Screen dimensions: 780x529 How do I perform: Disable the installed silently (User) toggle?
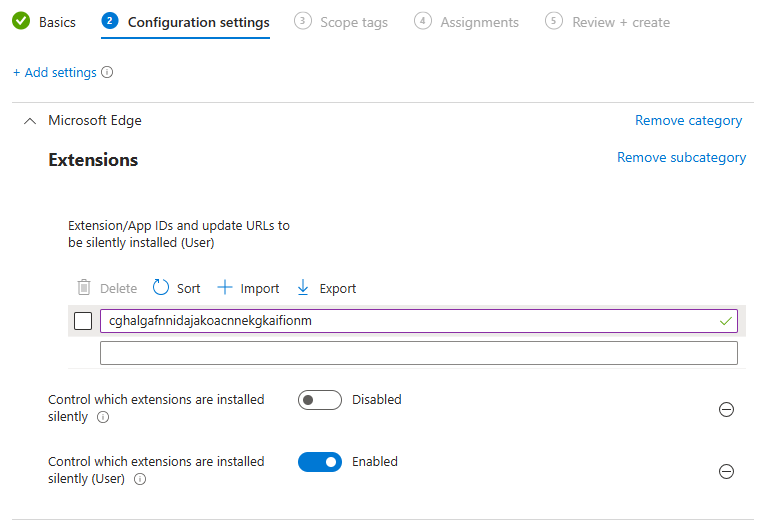(x=320, y=462)
